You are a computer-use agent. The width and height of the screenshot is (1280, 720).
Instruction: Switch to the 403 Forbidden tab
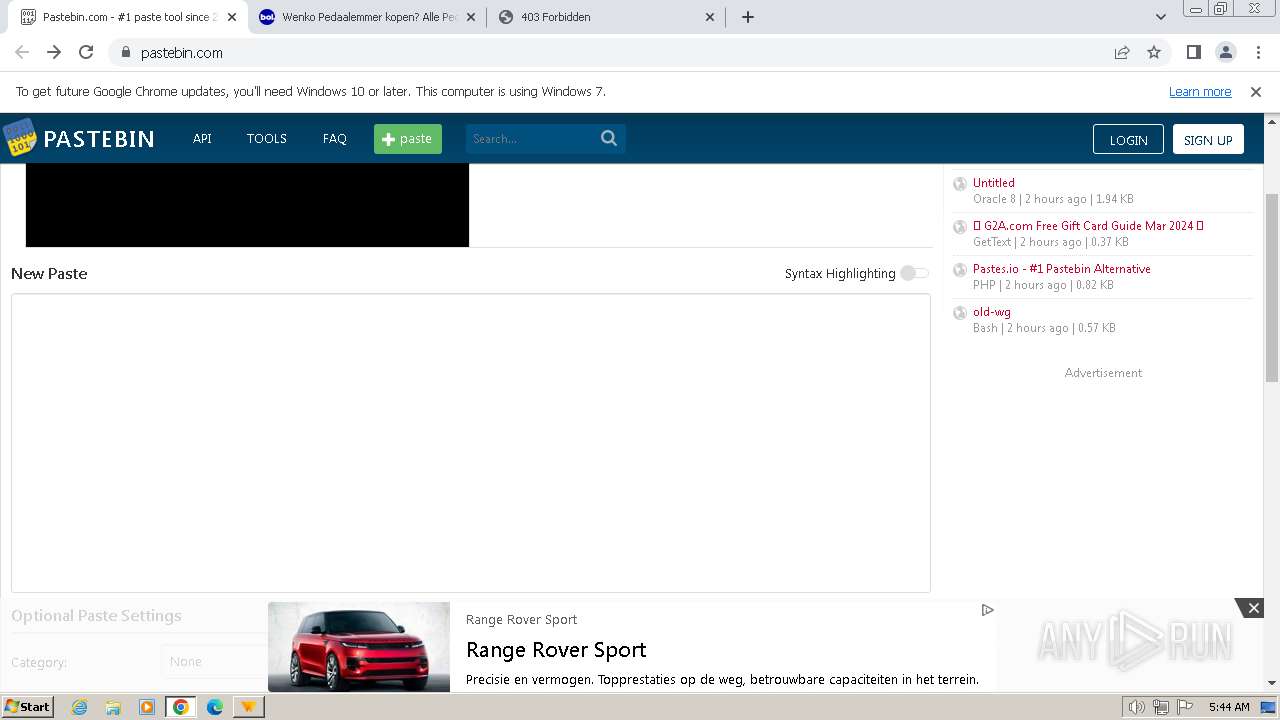click(606, 17)
